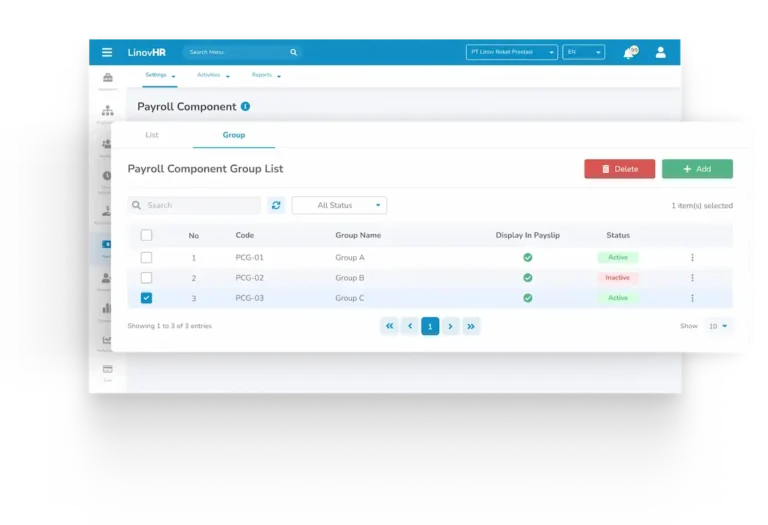Open the card icon at sidebar bottom
The width and height of the screenshot is (768, 525).
click(x=108, y=369)
